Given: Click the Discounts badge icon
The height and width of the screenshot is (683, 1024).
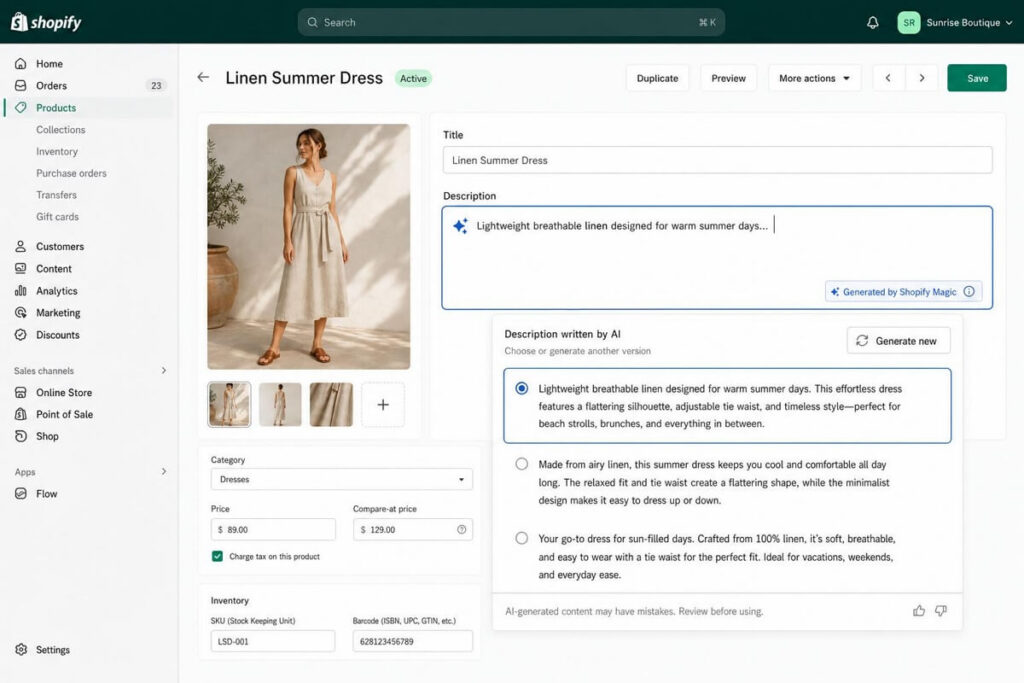Looking at the screenshot, I should click(x=21, y=335).
